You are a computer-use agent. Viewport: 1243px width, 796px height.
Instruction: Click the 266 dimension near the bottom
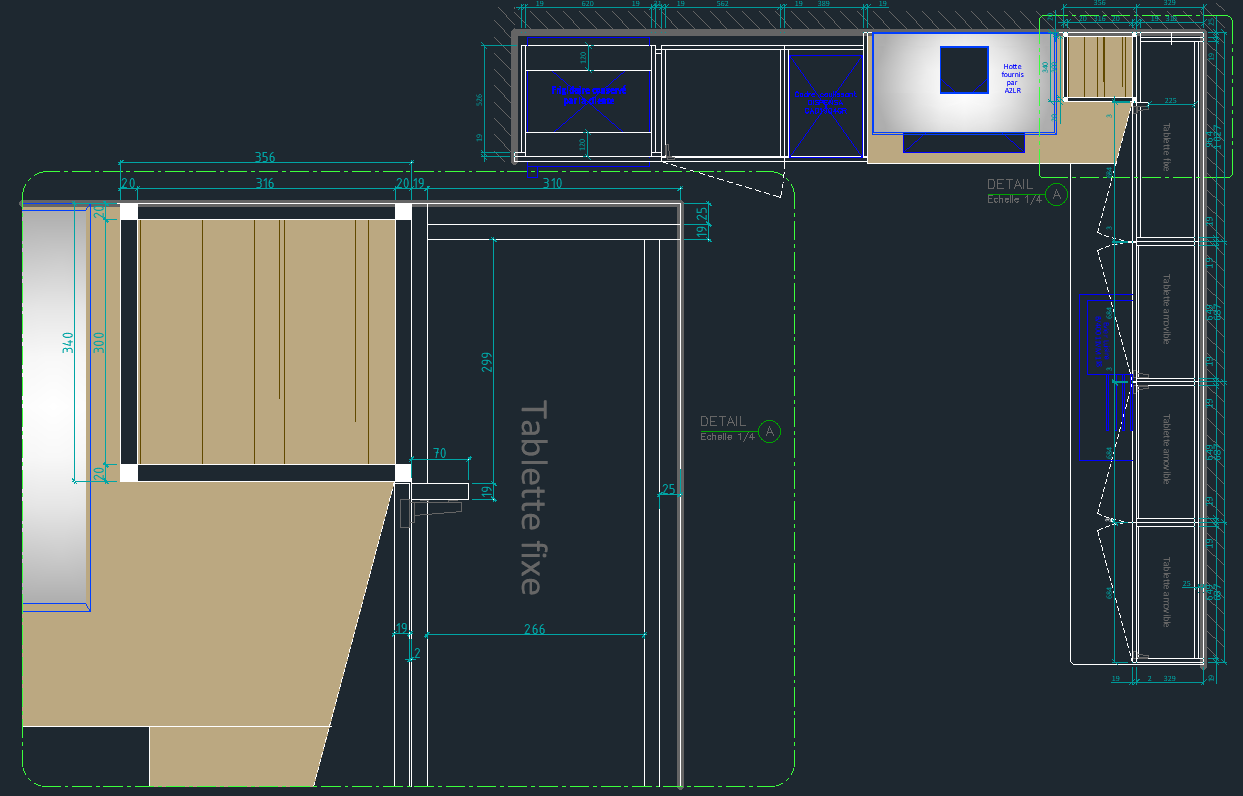click(535, 629)
